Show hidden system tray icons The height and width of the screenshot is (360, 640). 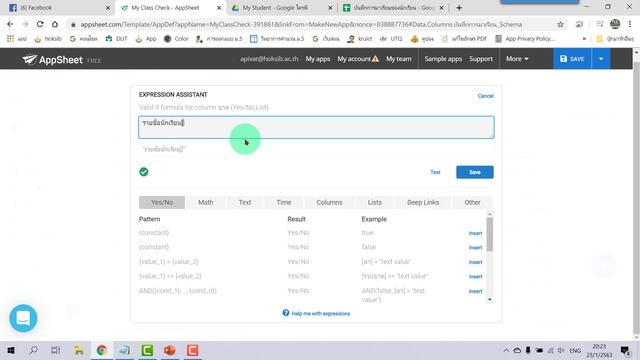[x=506, y=351]
